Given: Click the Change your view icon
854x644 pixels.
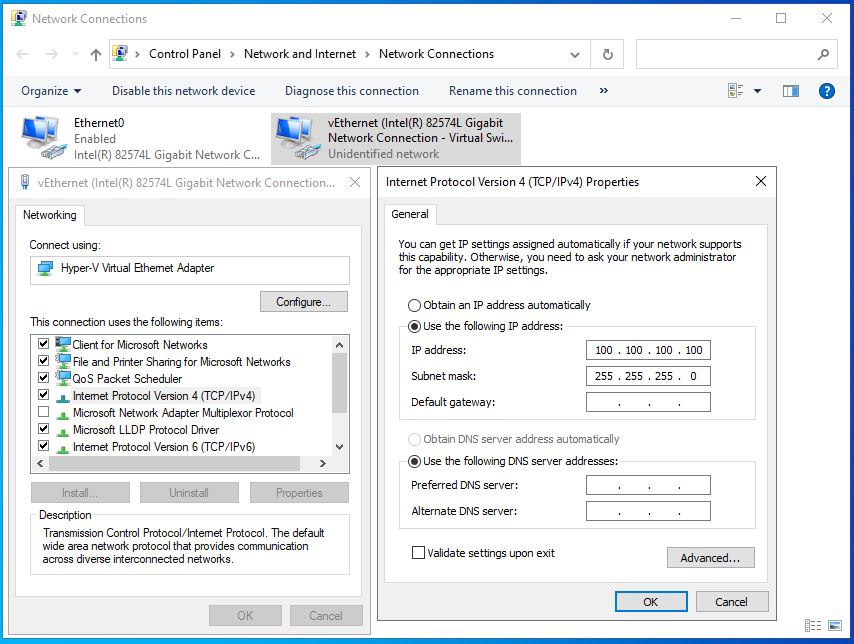Looking at the screenshot, I should coord(735,91).
